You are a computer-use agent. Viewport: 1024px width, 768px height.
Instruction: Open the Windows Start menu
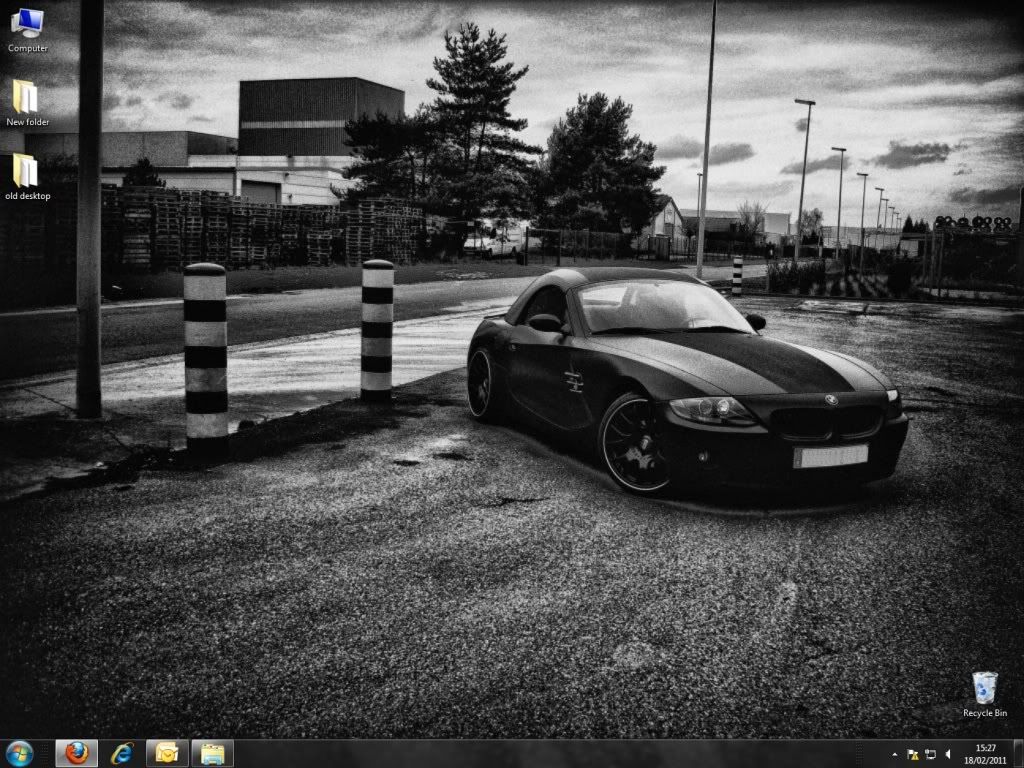[20, 754]
